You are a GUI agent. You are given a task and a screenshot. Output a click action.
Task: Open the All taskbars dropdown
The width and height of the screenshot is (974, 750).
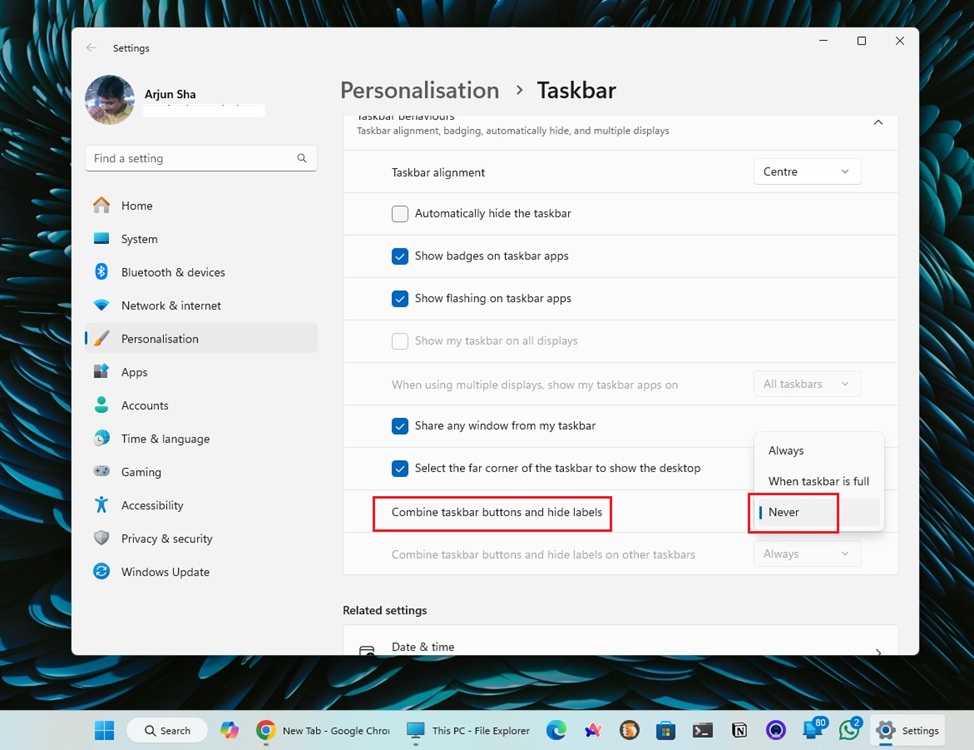point(807,384)
